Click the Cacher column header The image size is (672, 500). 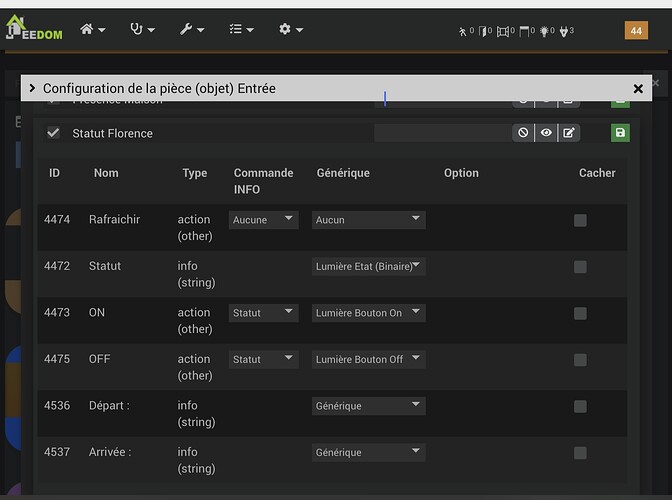tap(597, 173)
